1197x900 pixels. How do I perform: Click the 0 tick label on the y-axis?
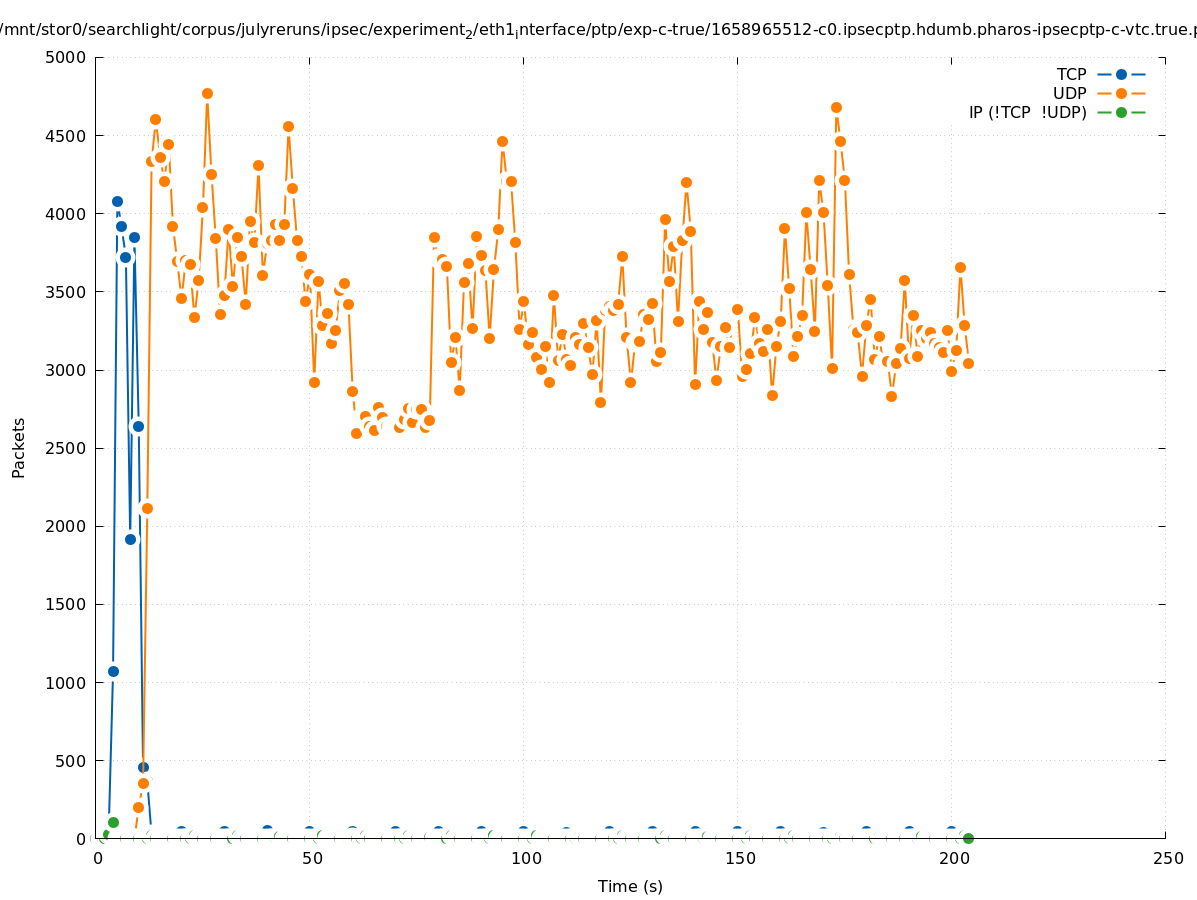point(82,839)
